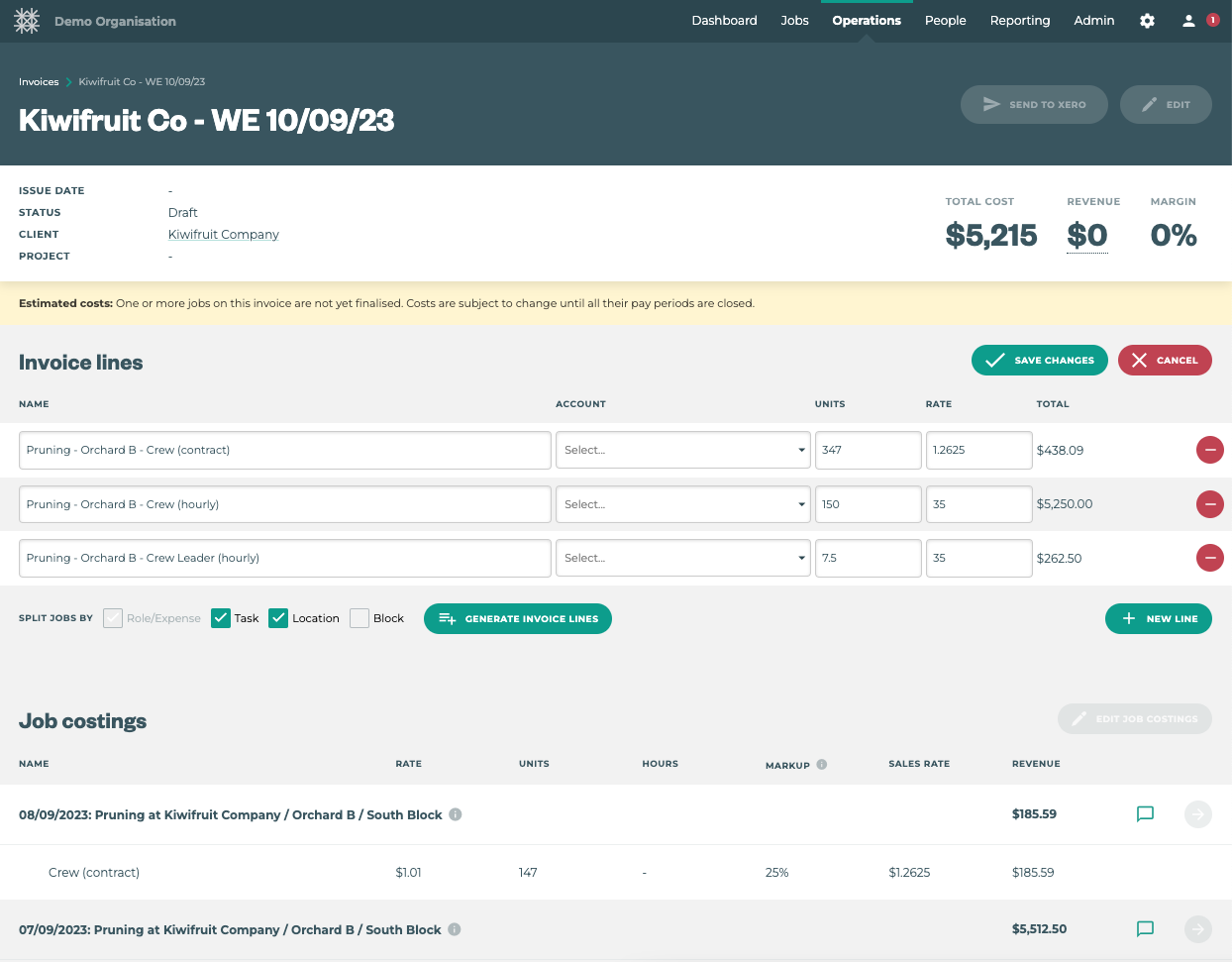
Task: Click the units field showing 347
Action: click(x=868, y=450)
